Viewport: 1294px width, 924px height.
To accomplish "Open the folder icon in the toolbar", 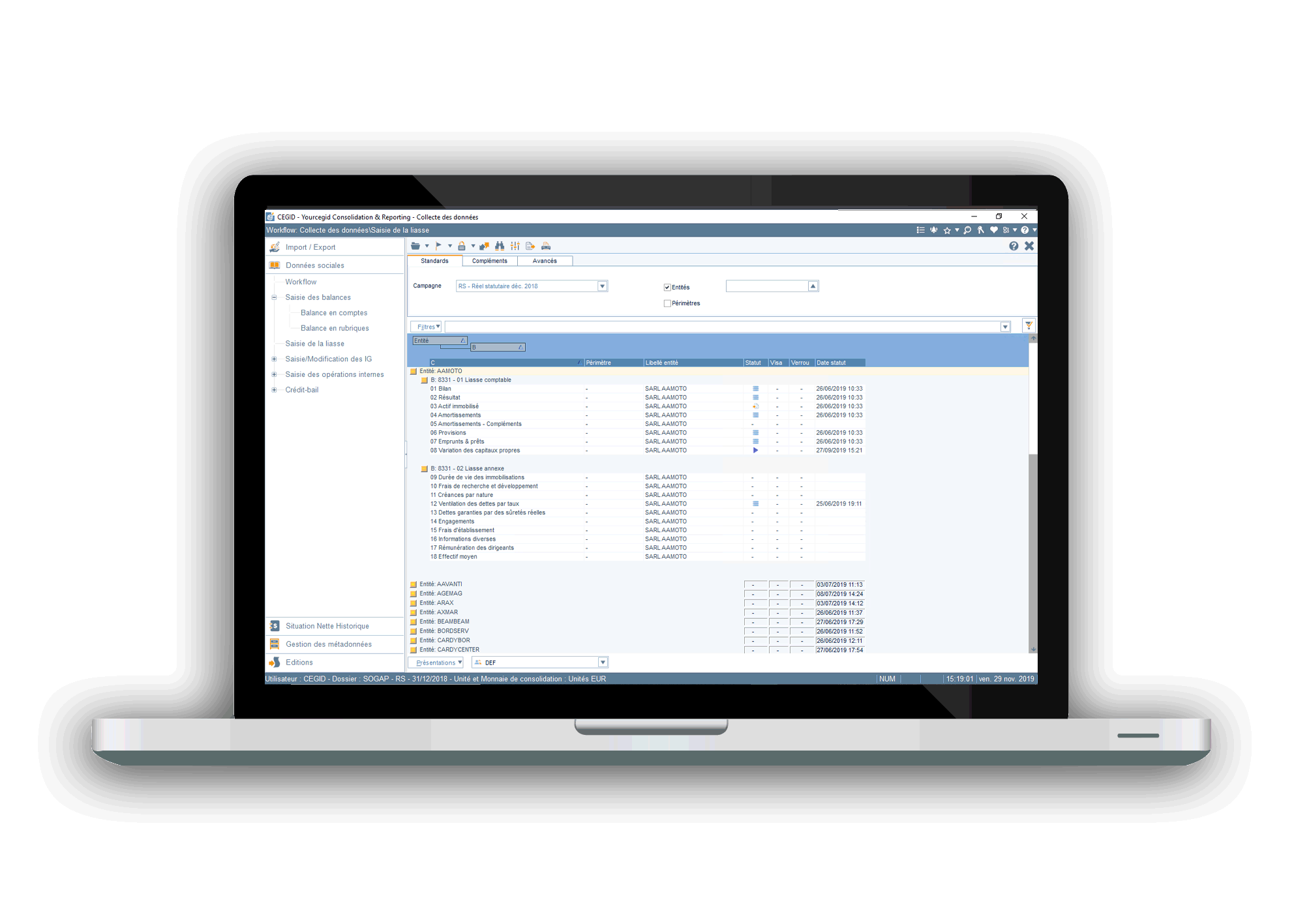I will pyautogui.click(x=415, y=246).
